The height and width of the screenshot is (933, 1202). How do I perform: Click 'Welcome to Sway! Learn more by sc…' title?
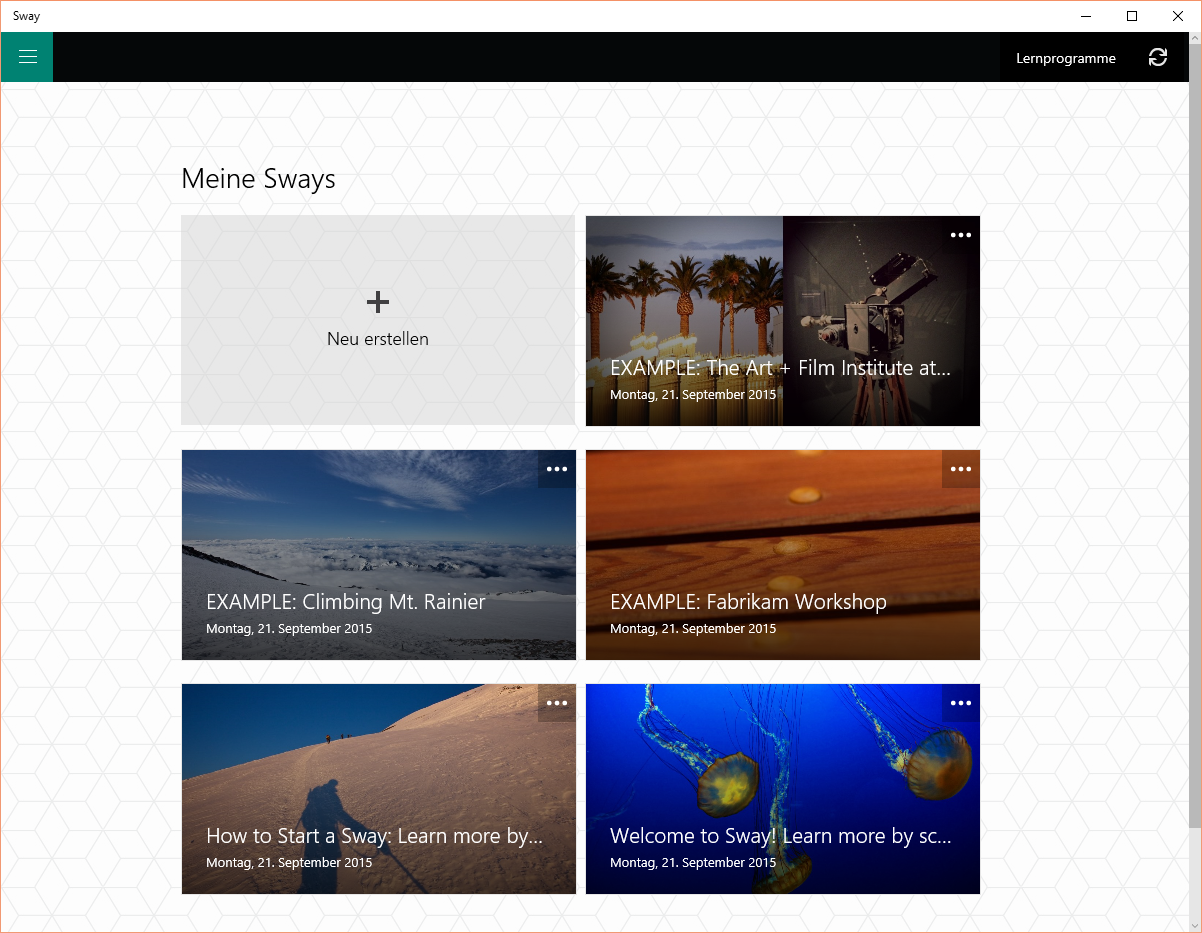pos(780,836)
